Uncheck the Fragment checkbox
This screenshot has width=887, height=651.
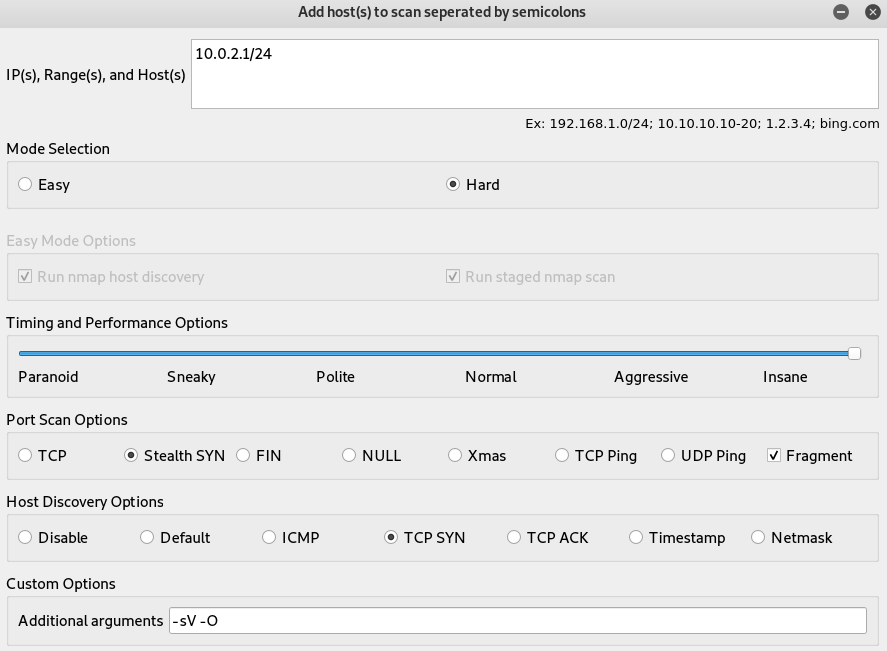click(x=774, y=456)
